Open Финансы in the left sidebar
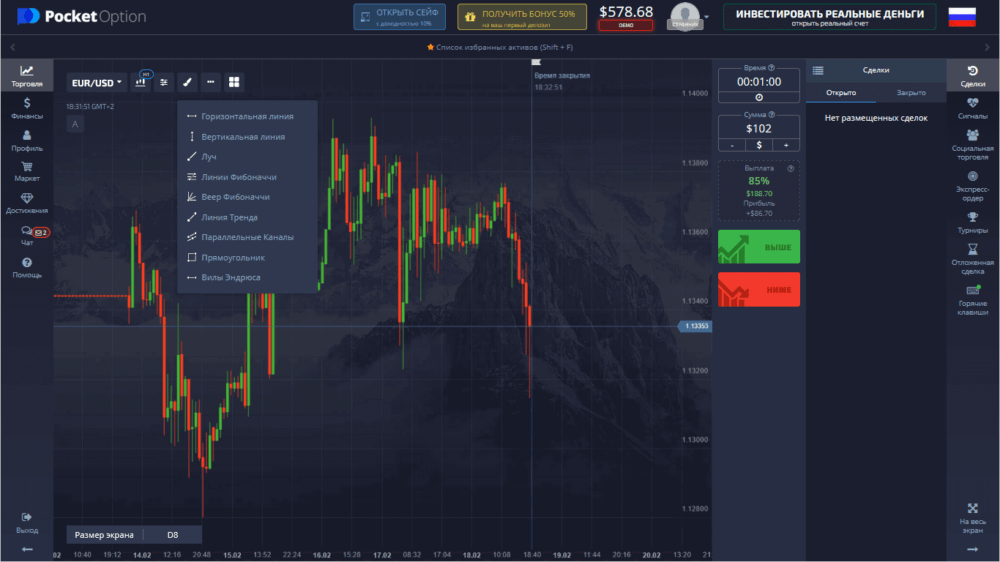The image size is (1000, 562). click(27, 108)
